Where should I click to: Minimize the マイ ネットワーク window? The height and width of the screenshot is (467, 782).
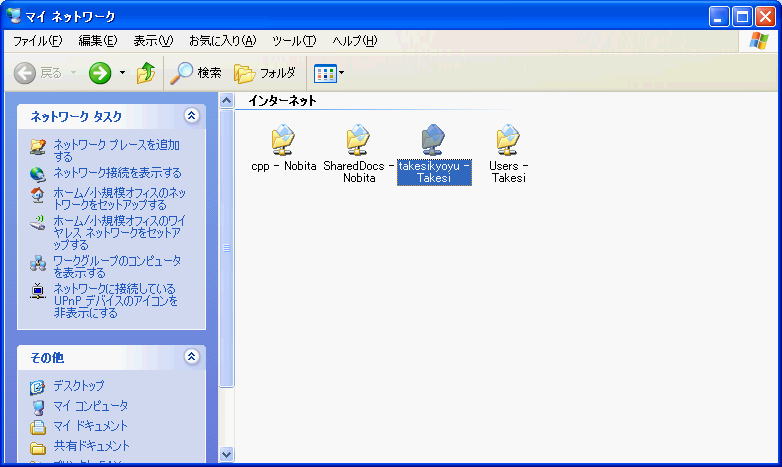point(719,17)
